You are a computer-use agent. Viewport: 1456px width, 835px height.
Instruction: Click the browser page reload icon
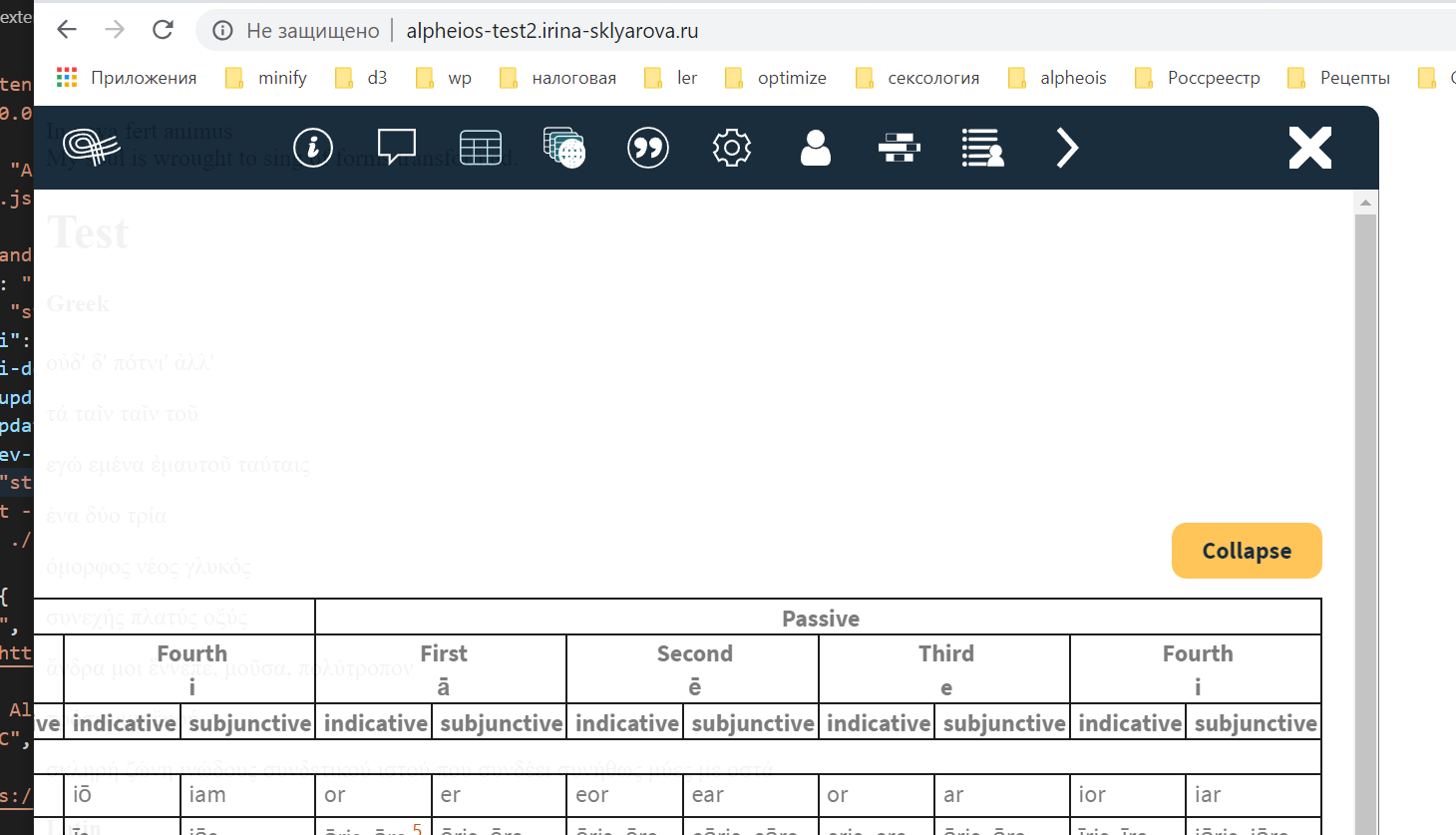coord(163,30)
